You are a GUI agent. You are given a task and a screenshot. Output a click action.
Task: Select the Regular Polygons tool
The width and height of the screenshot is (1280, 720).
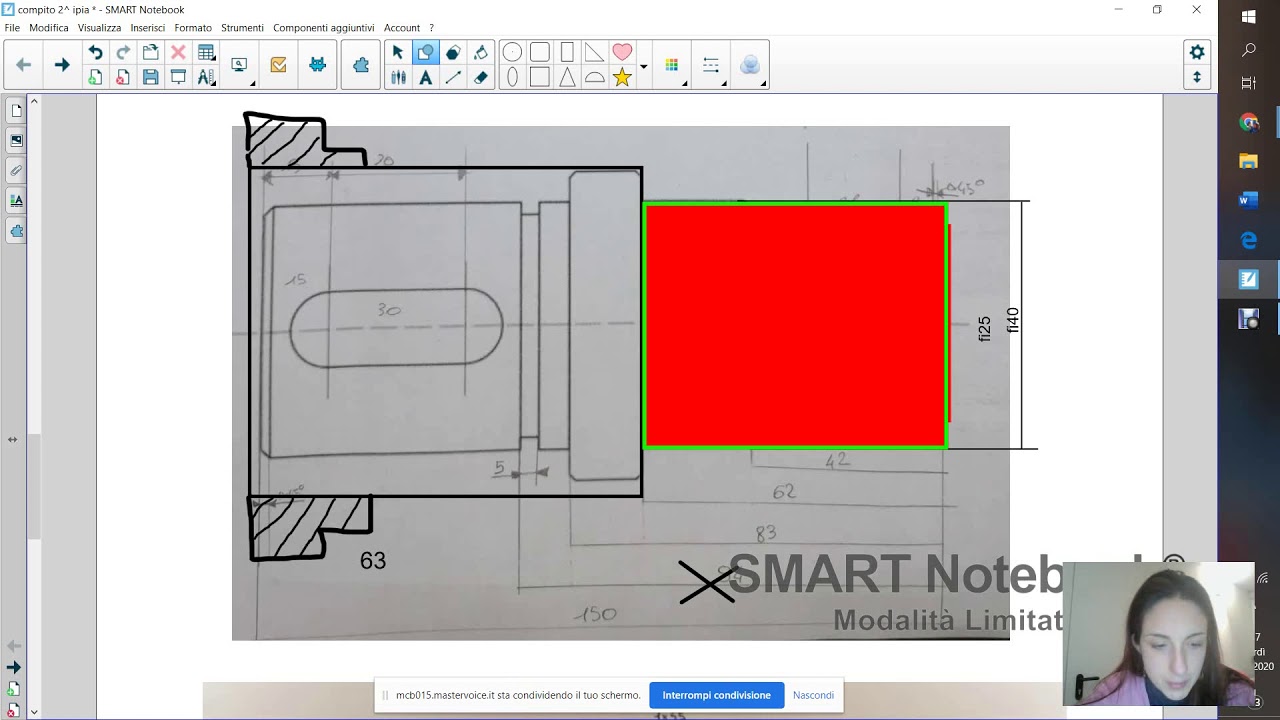pos(453,53)
